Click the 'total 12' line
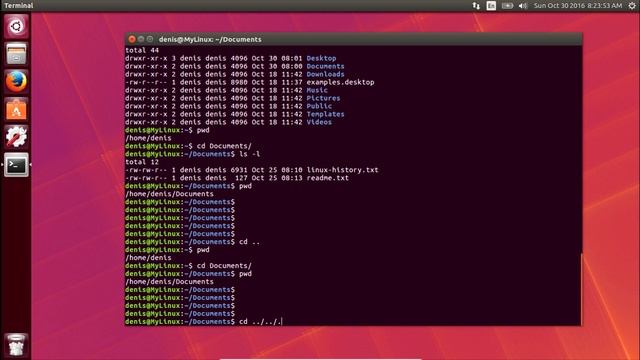The image size is (640, 360). click(x=142, y=162)
